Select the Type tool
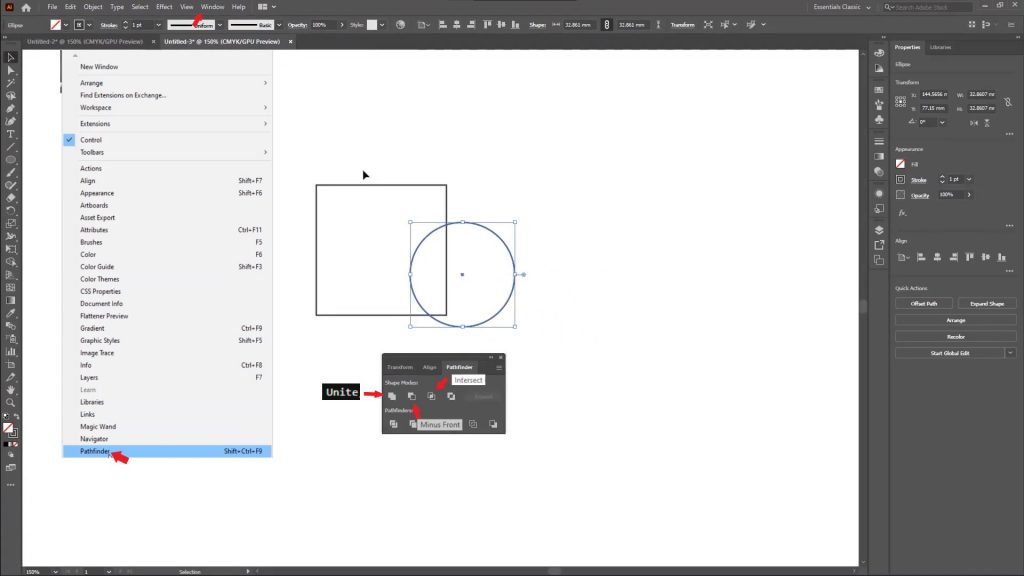 coord(10,134)
